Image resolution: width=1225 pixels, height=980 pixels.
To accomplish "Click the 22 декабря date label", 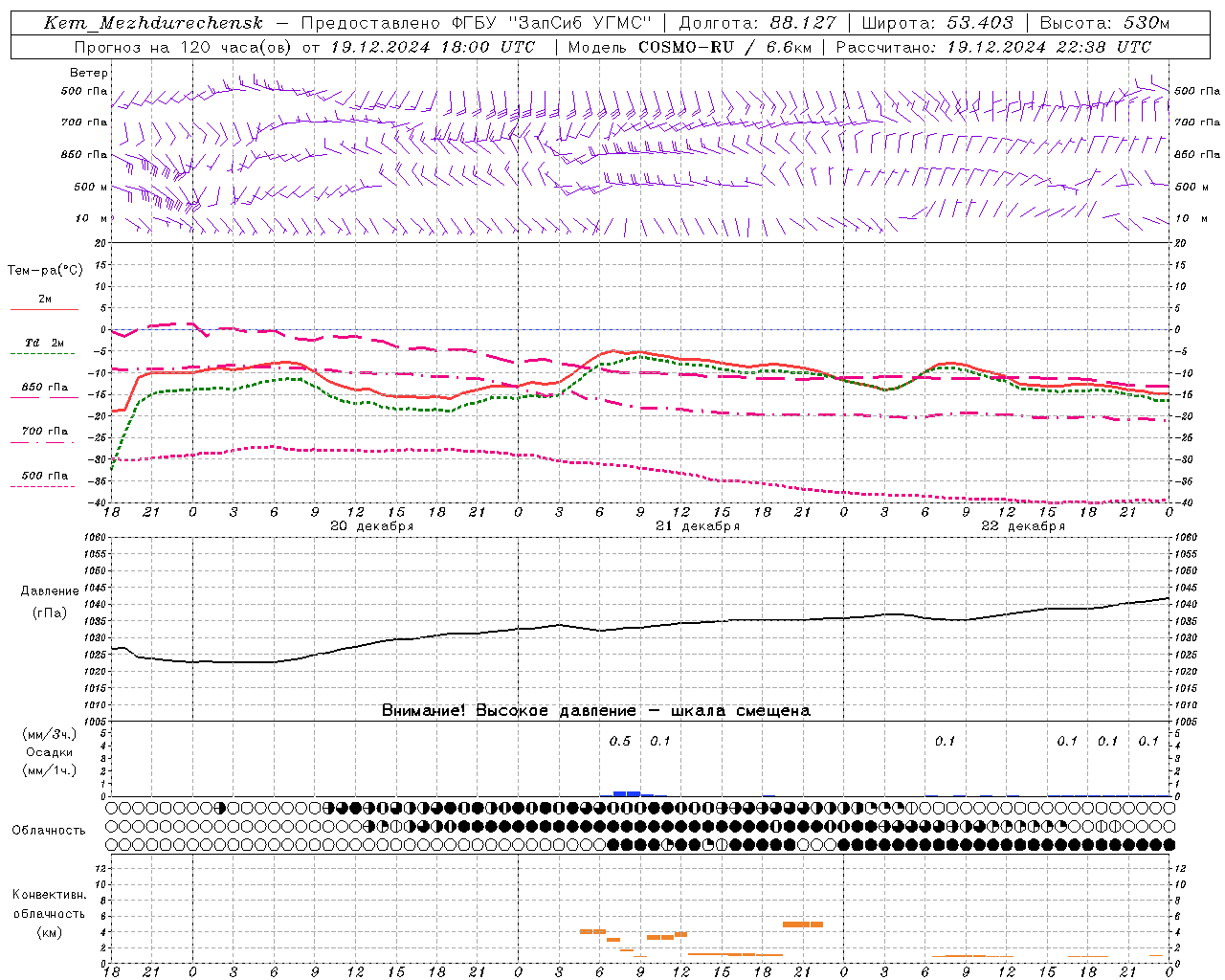I will [1022, 526].
